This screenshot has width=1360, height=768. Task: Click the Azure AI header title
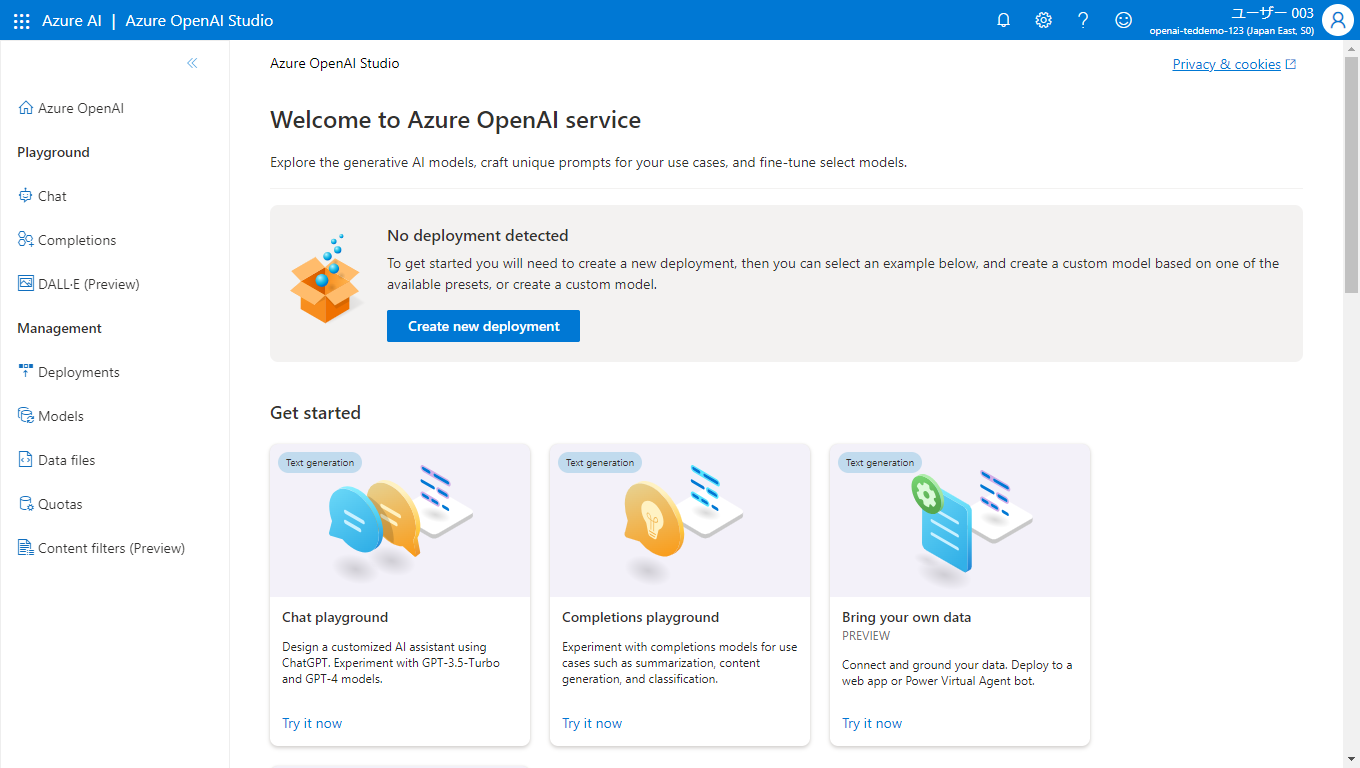tap(72, 20)
